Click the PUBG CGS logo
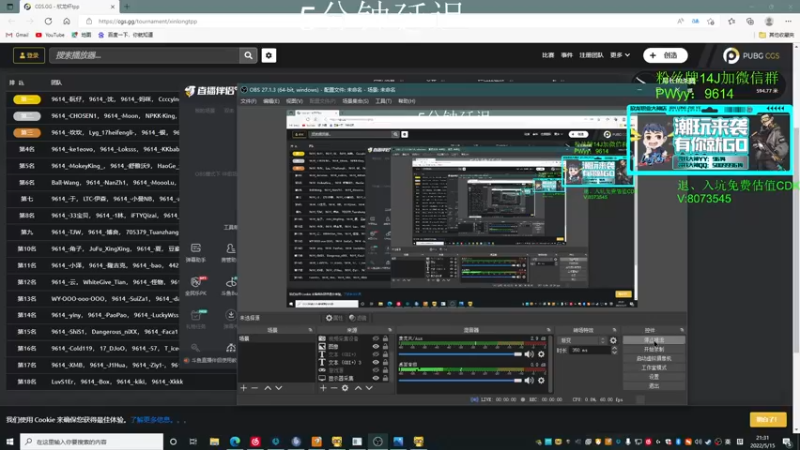 pos(751,55)
